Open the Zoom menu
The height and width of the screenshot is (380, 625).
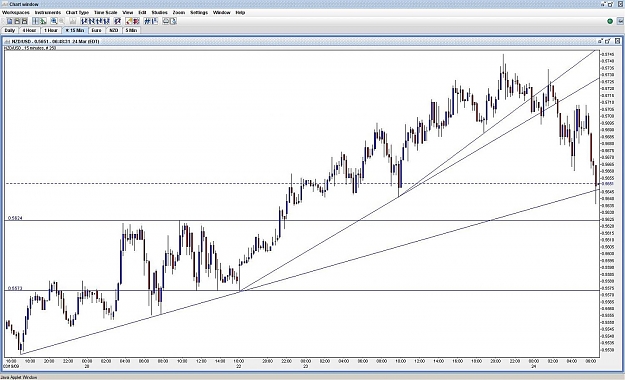coord(179,12)
